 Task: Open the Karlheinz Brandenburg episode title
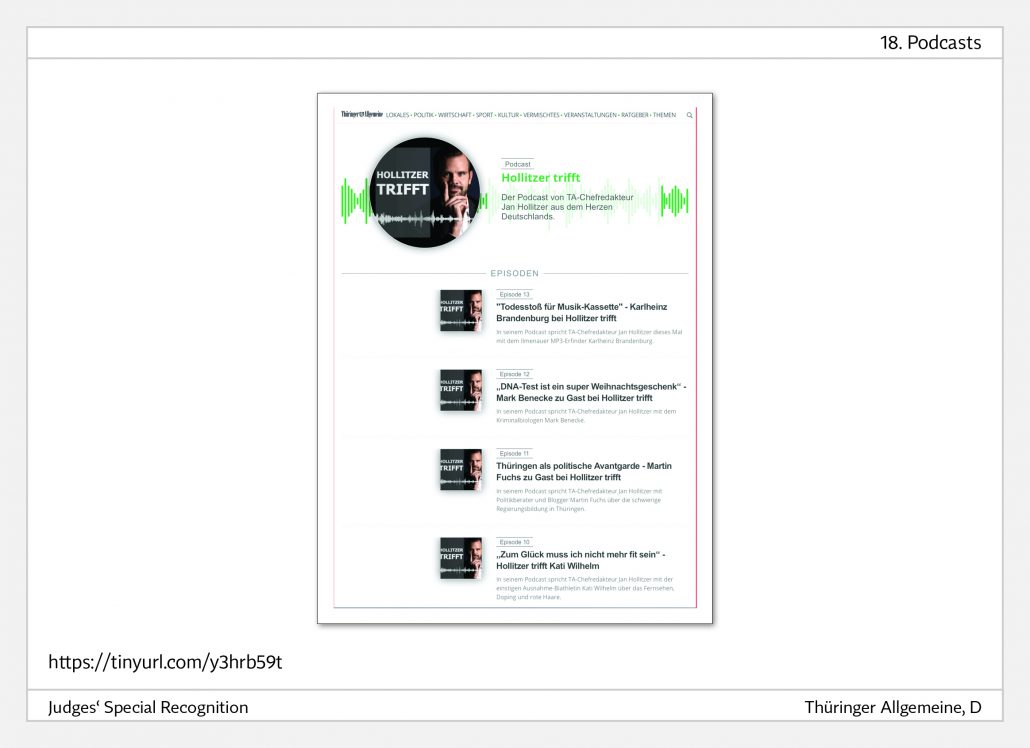tap(581, 313)
